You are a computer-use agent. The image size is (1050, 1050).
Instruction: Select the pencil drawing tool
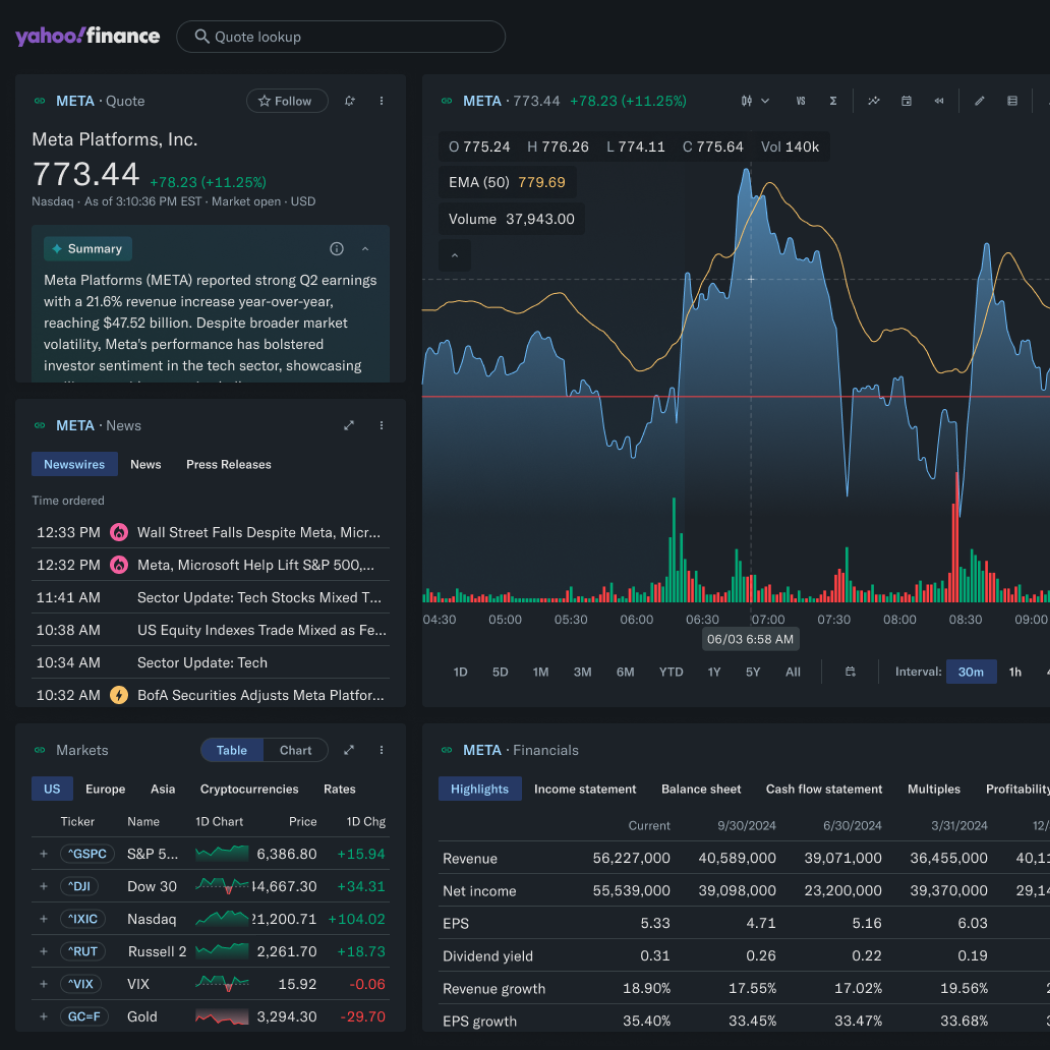coord(979,101)
